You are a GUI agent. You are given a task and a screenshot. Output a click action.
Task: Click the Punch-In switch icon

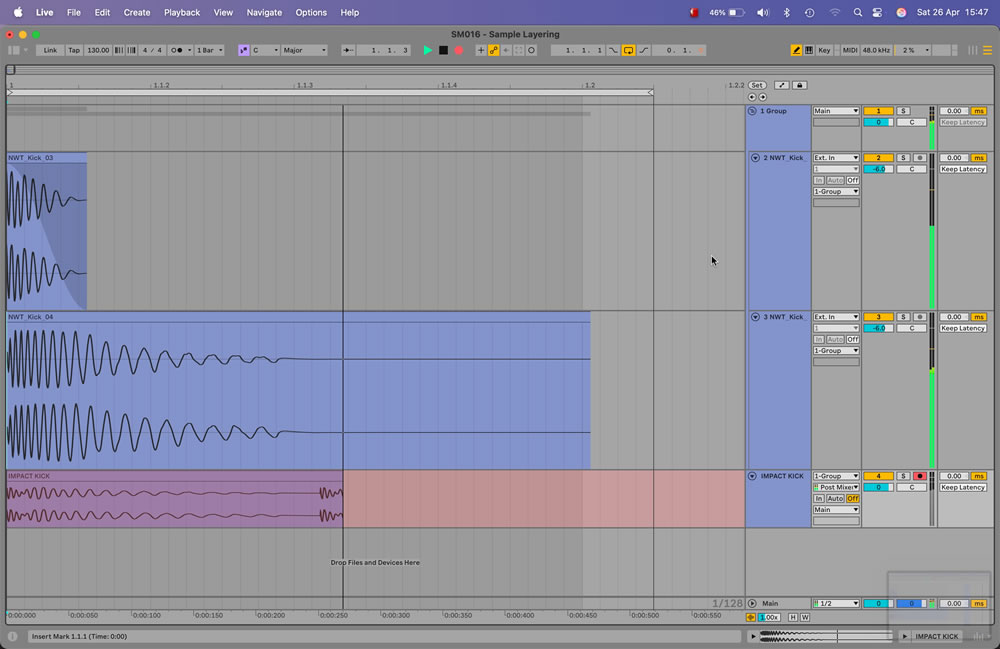pyautogui.click(x=613, y=50)
